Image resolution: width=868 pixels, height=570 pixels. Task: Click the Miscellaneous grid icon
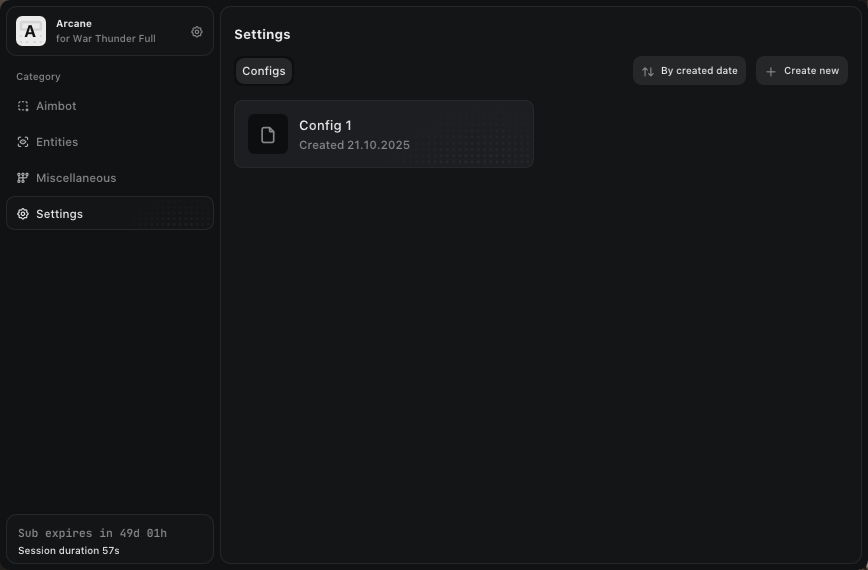pos(23,178)
